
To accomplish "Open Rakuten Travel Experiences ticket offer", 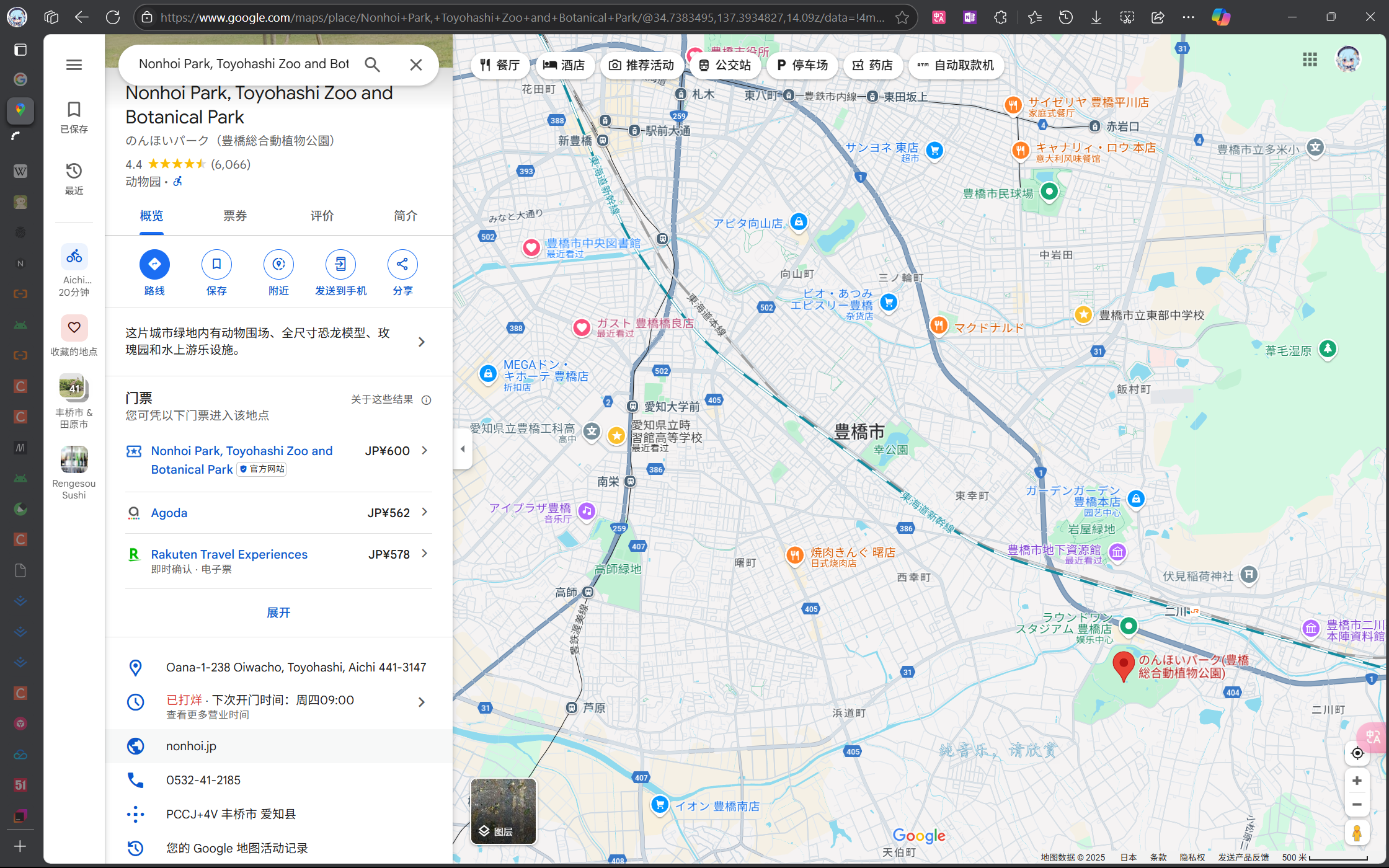I will [278, 561].
